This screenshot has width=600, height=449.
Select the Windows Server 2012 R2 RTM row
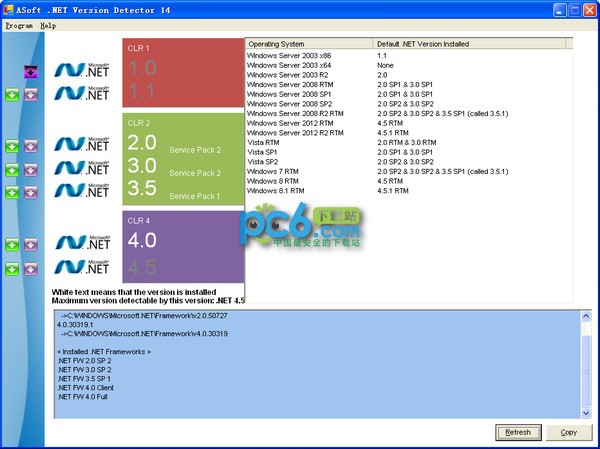pyautogui.click(x=409, y=133)
